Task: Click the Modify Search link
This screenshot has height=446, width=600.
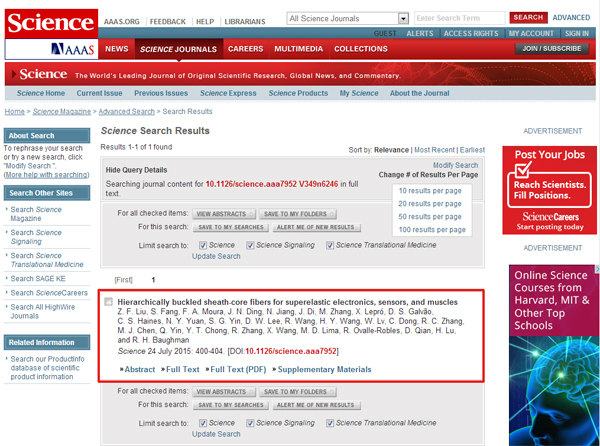Action: click(455, 165)
